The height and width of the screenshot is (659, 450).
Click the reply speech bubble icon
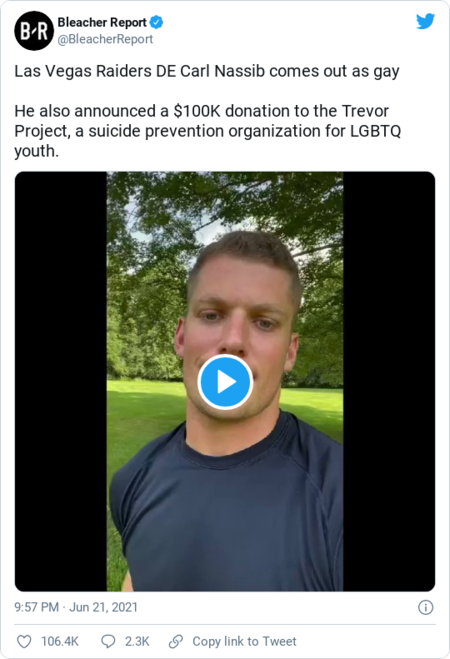108,641
